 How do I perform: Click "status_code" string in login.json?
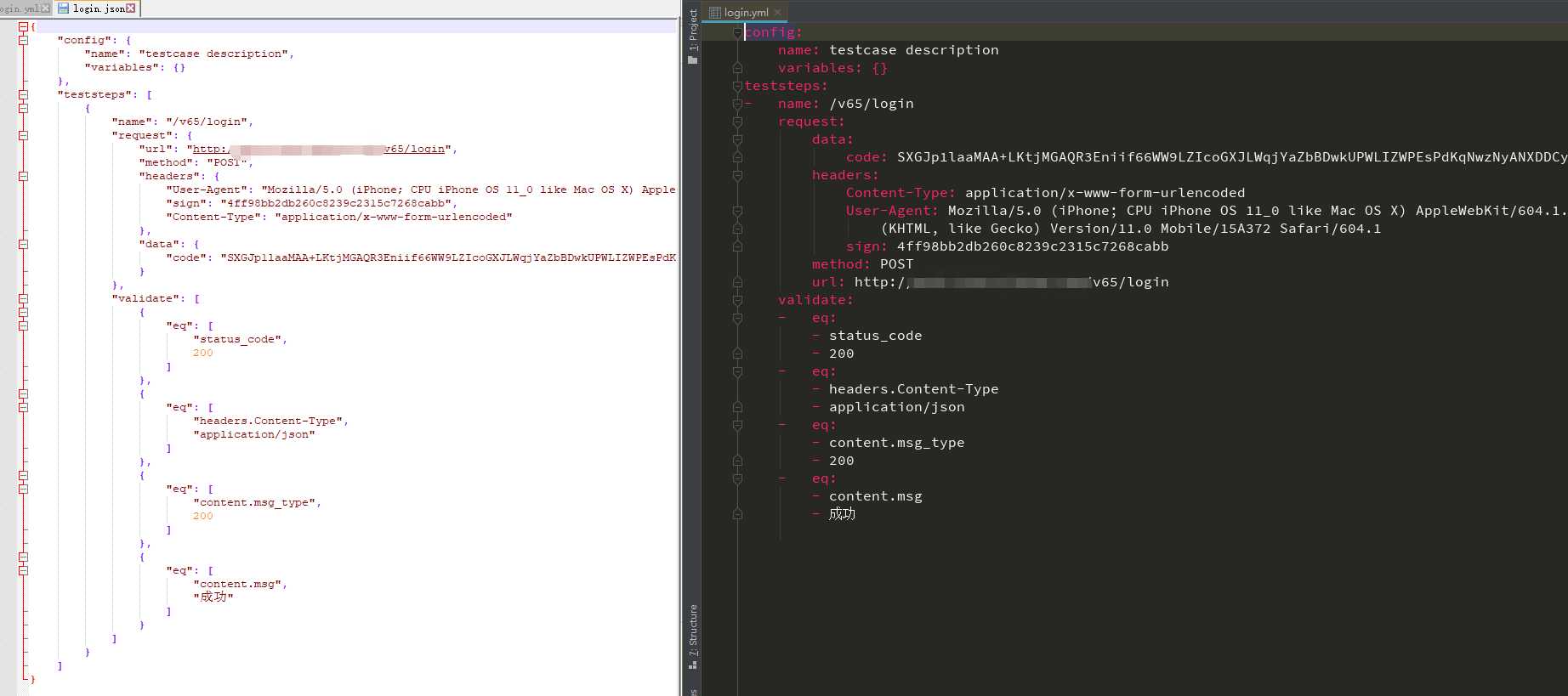pyautogui.click(x=237, y=339)
